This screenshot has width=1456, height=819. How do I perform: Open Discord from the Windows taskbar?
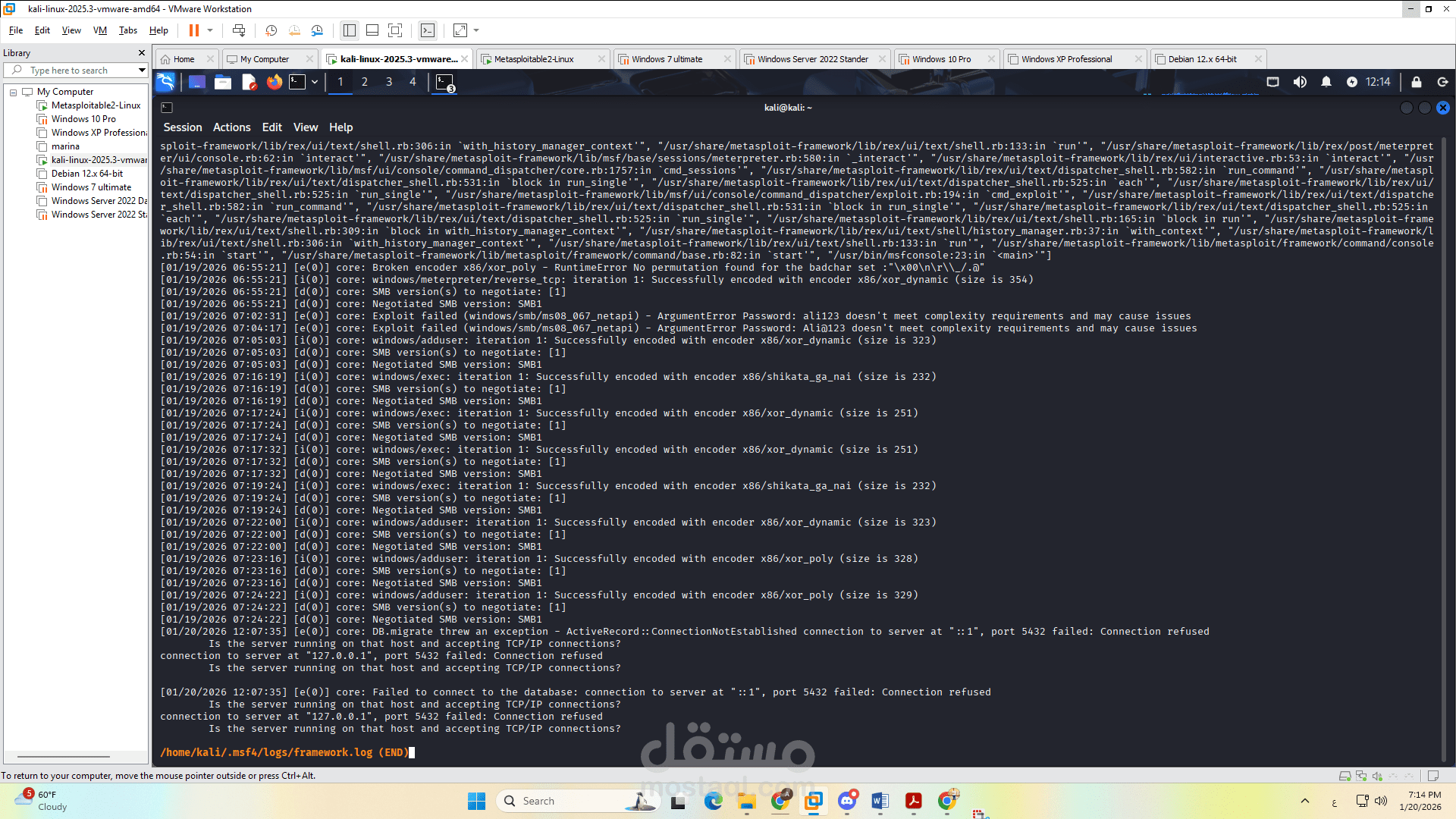pyautogui.click(x=847, y=801)
